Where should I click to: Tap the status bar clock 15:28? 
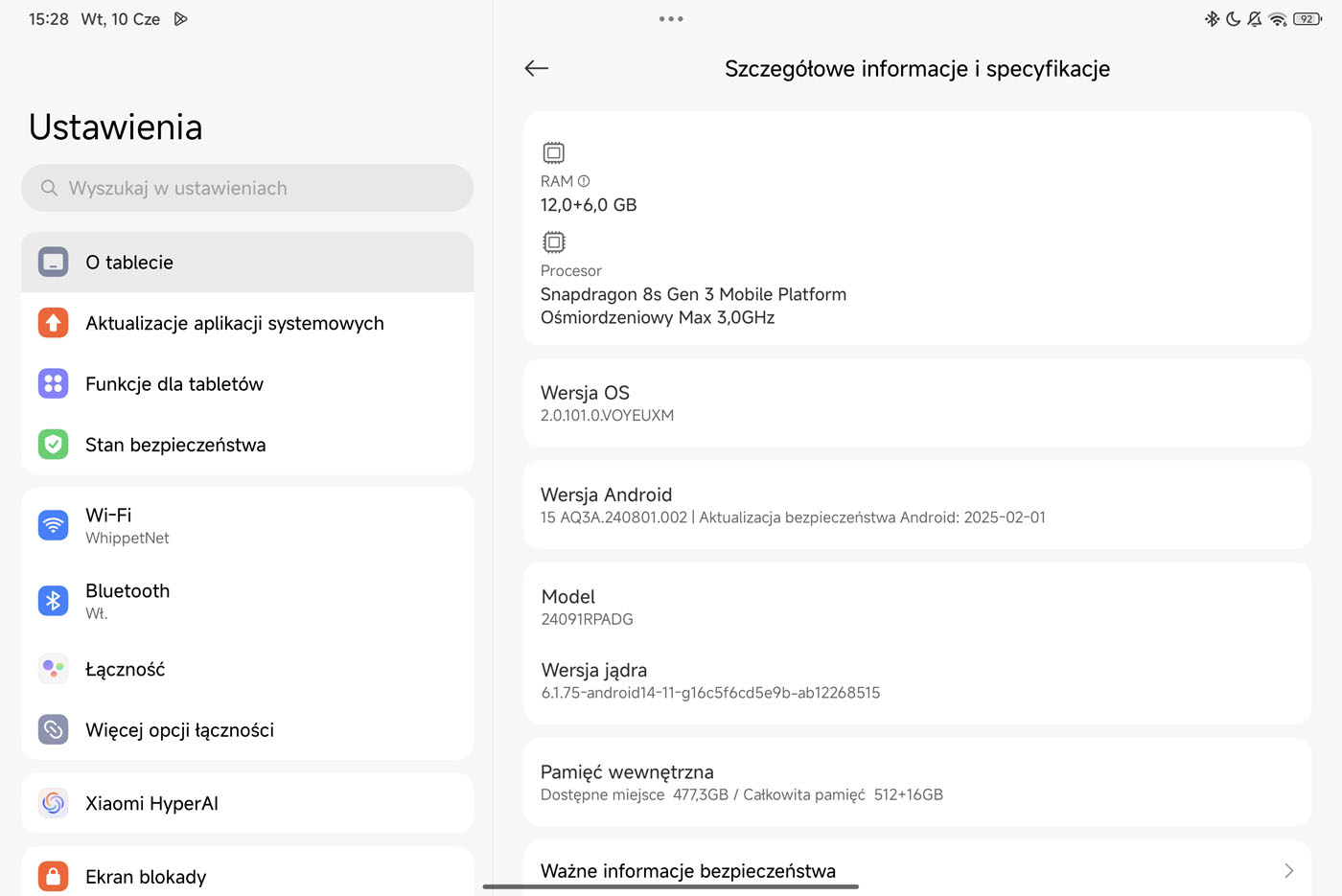[x=49, y=19]
